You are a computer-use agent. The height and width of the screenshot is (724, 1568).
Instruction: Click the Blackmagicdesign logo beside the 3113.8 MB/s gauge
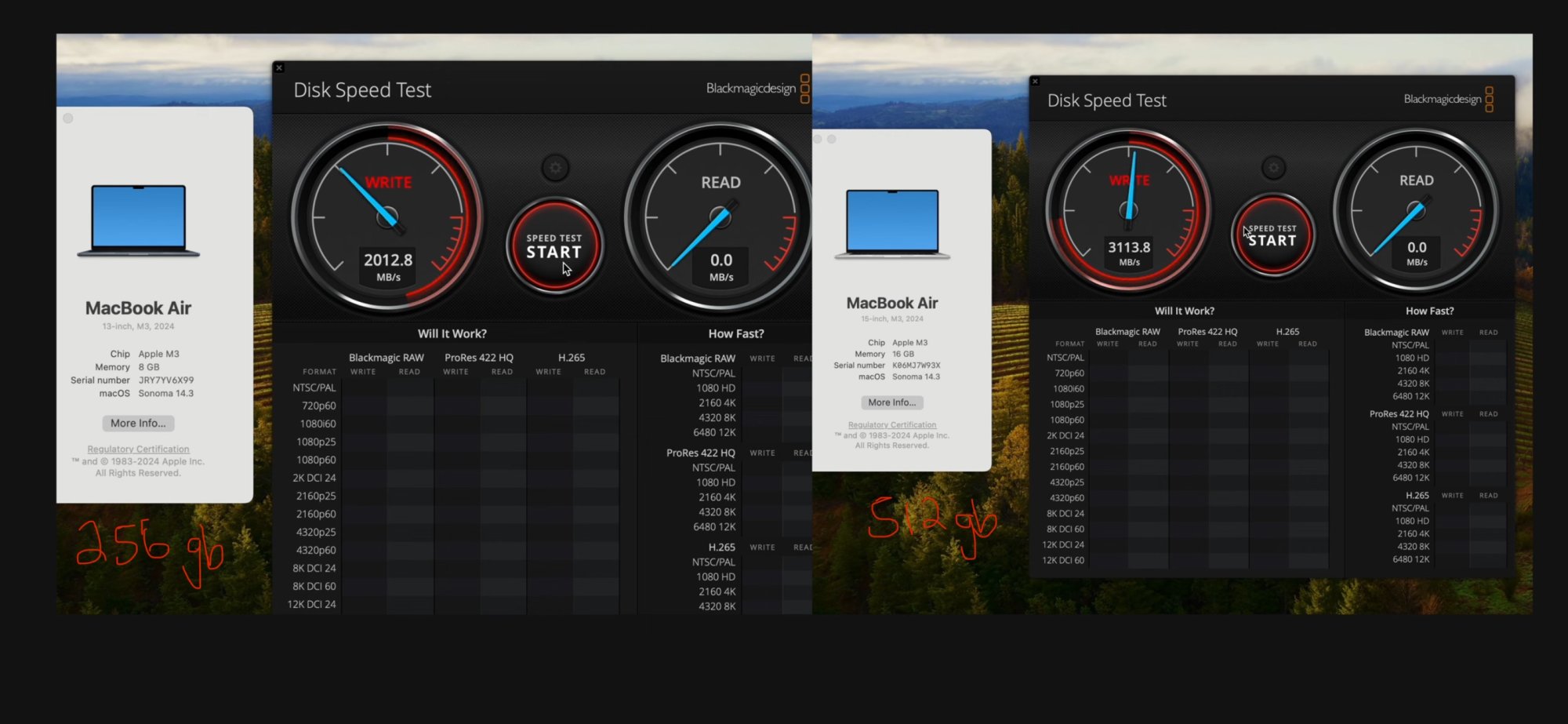(x=1448, y=99)
